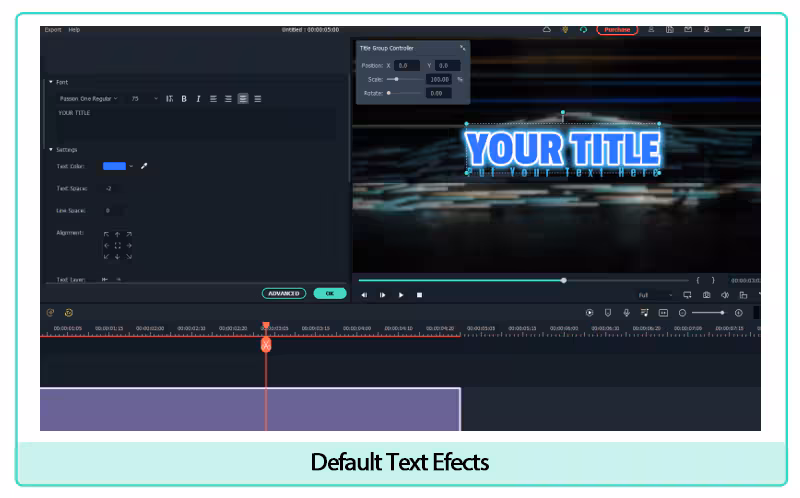
Task: Align title to top-left corner
Action: coord(106,234)
